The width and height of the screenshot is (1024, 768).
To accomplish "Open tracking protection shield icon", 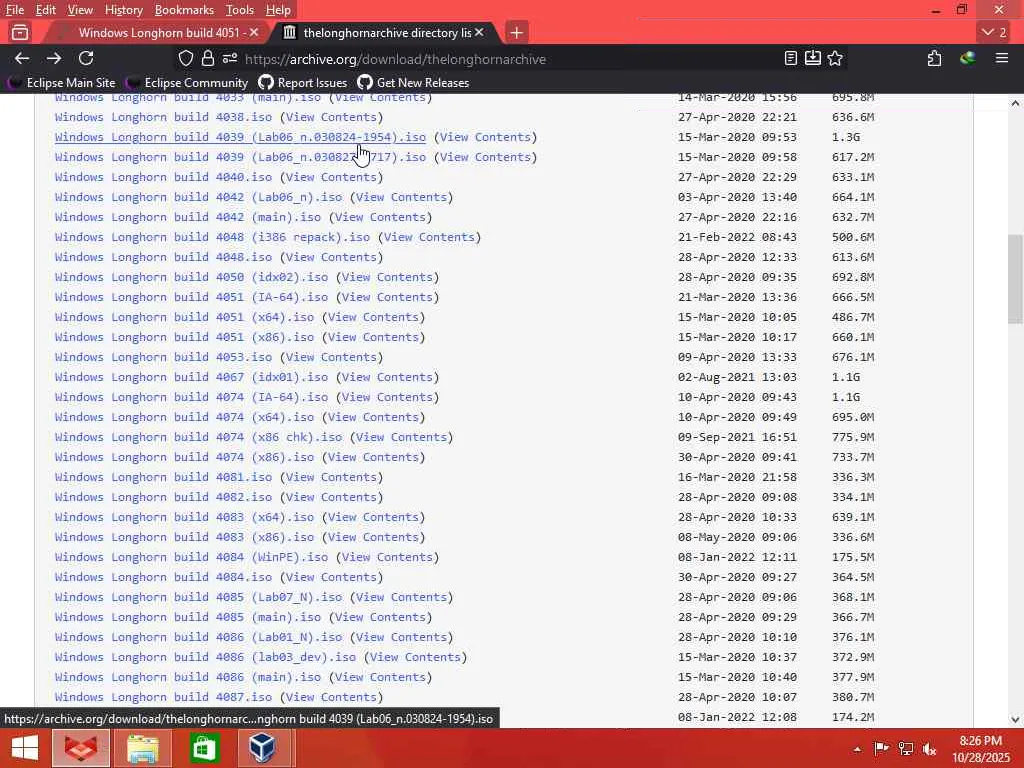I will pyautogui.click(x=186, y=58).
